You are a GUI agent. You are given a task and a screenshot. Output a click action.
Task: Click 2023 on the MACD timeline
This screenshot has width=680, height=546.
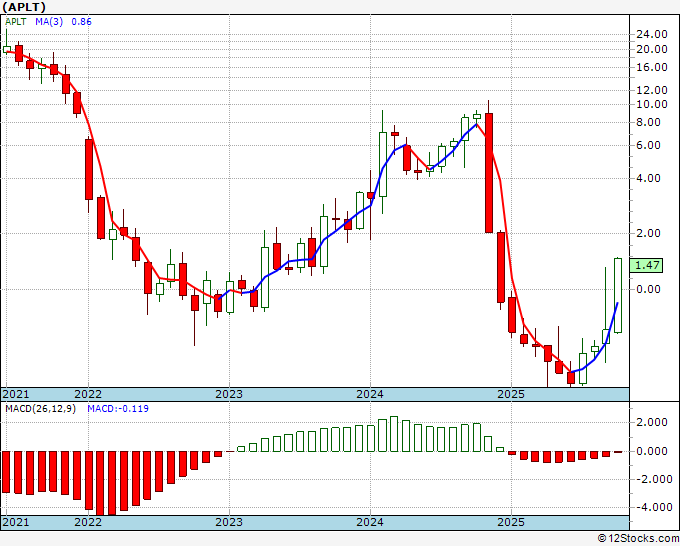click(229, 522)
